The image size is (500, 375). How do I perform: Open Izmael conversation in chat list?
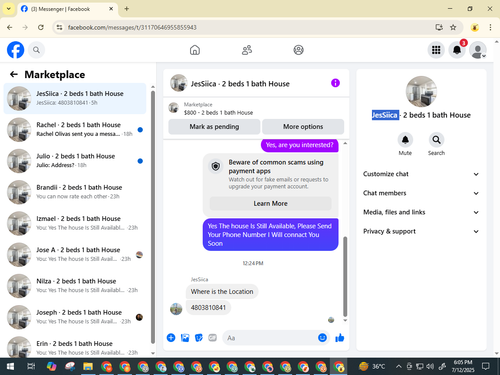(x=75, y=223)
